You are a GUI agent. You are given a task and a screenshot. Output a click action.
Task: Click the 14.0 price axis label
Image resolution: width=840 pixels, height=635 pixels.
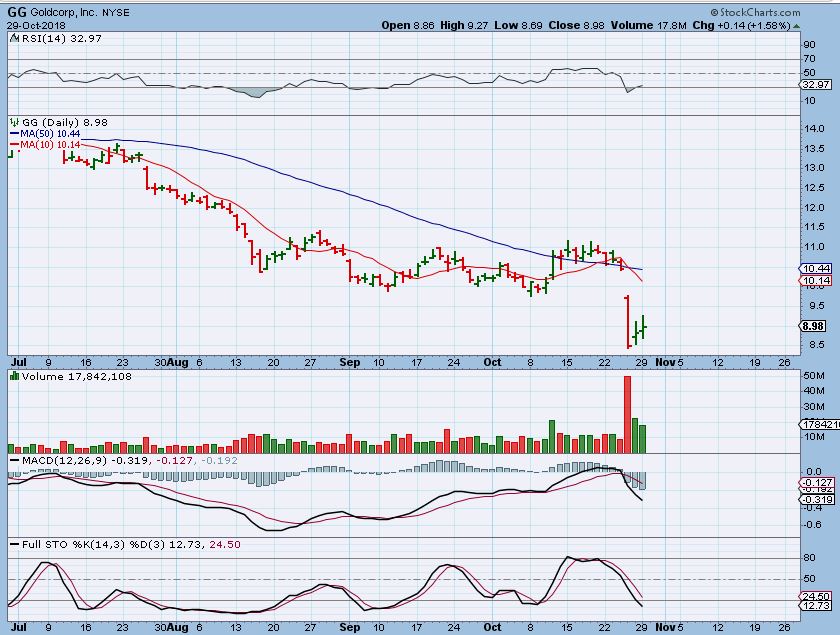tap(814, 129)
